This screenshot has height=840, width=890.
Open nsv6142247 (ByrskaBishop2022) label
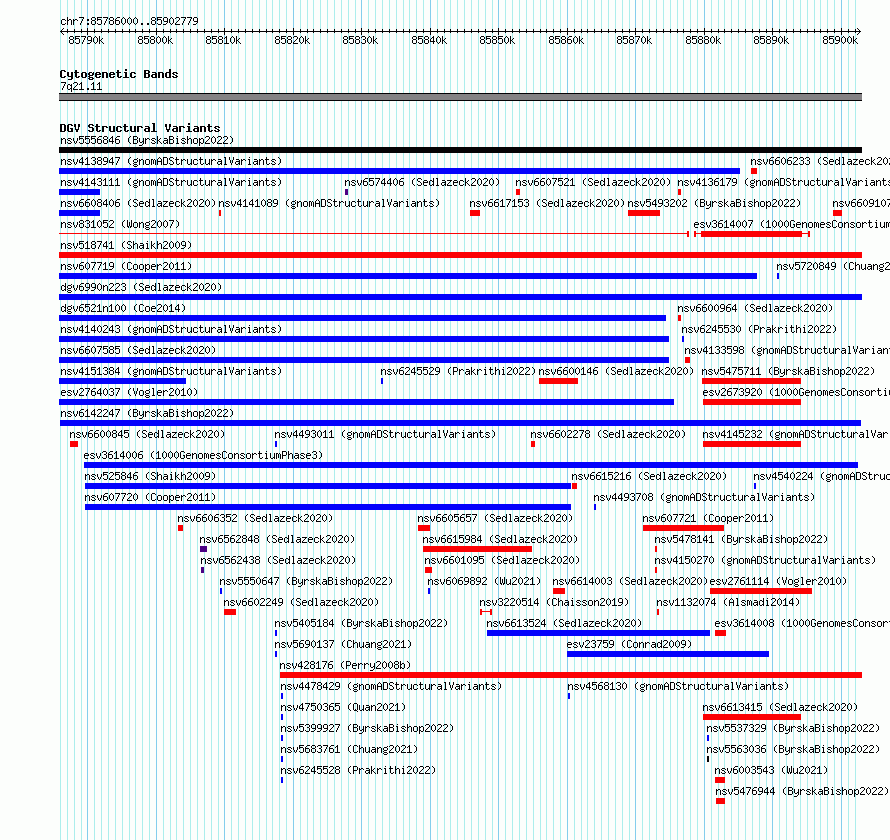(x=147, y=413)
